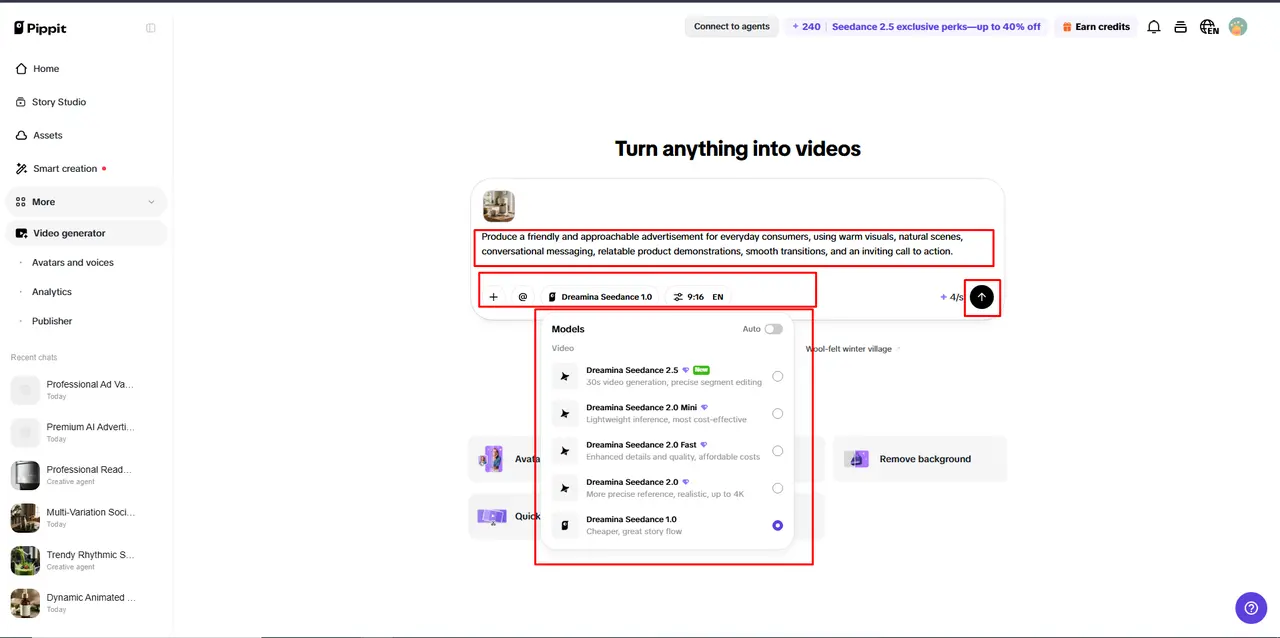Toggle the Auto model switch
The image size is (1280, 638).
tap(773, 329)
